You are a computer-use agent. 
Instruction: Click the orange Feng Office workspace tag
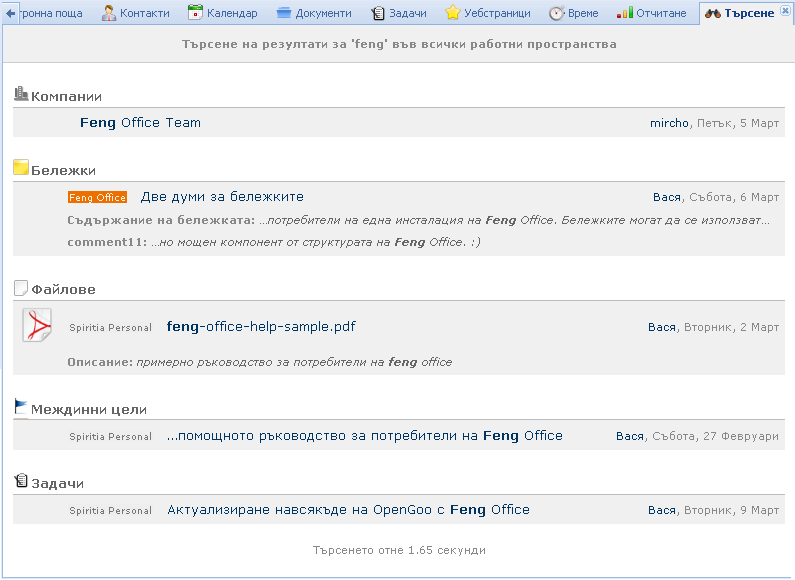pos(97,198)
